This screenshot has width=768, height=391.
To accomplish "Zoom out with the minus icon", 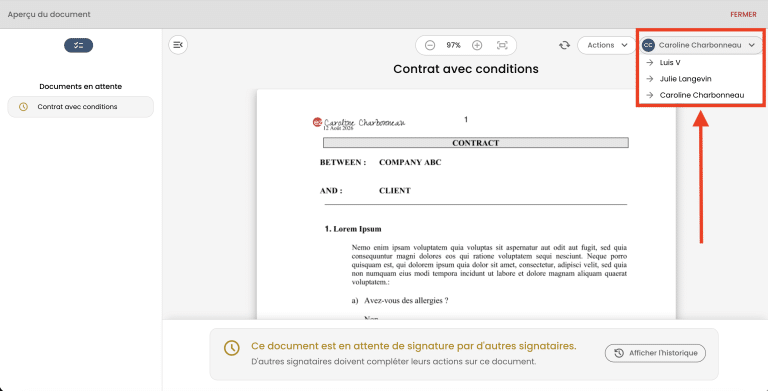I will click(x=430, y=45).
